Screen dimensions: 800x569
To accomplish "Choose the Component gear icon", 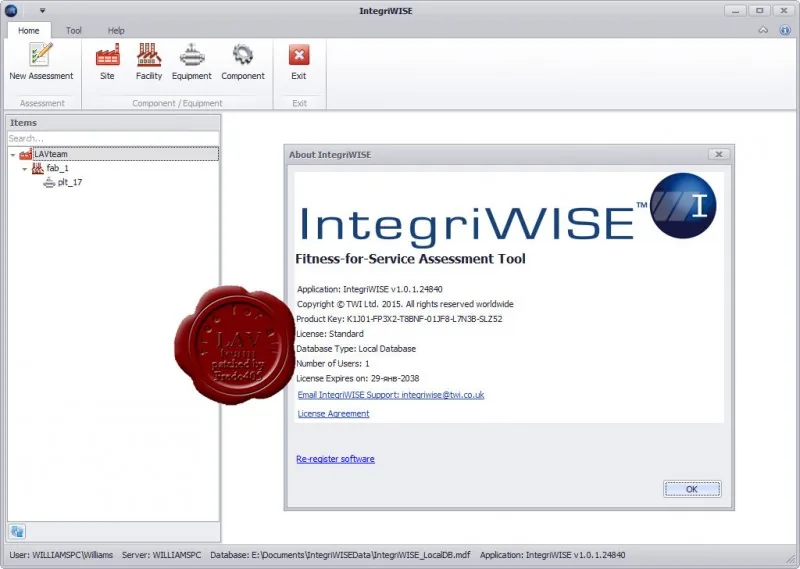I will pos(243,55).
